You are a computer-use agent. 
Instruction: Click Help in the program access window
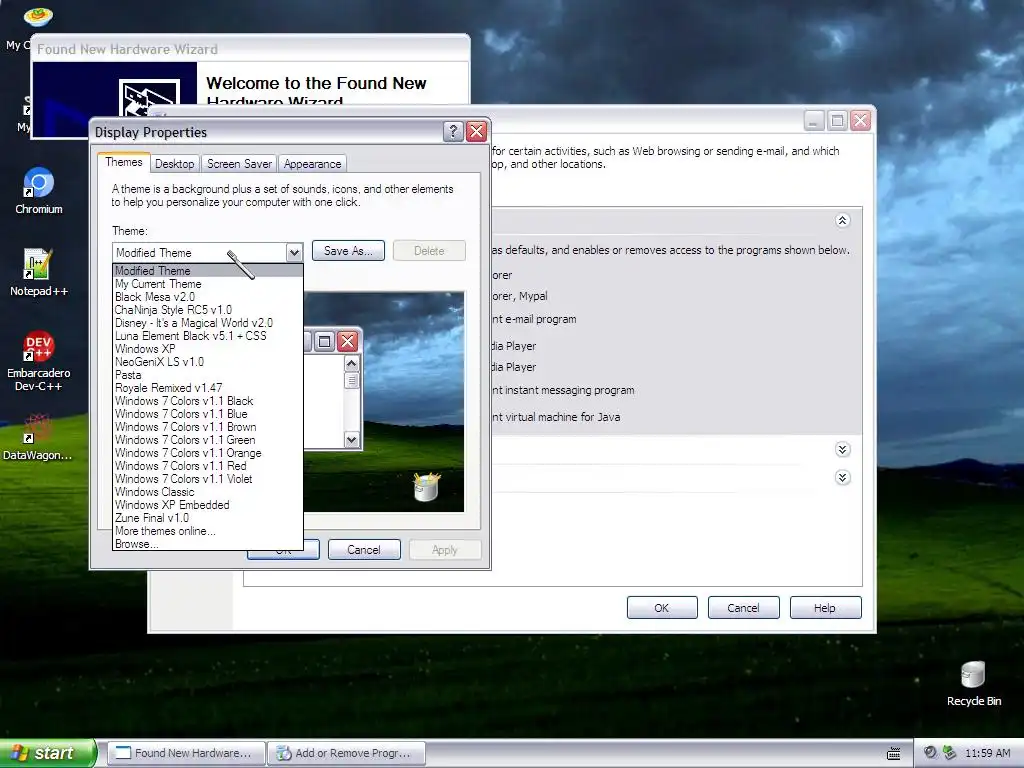[x=825, y=607]
